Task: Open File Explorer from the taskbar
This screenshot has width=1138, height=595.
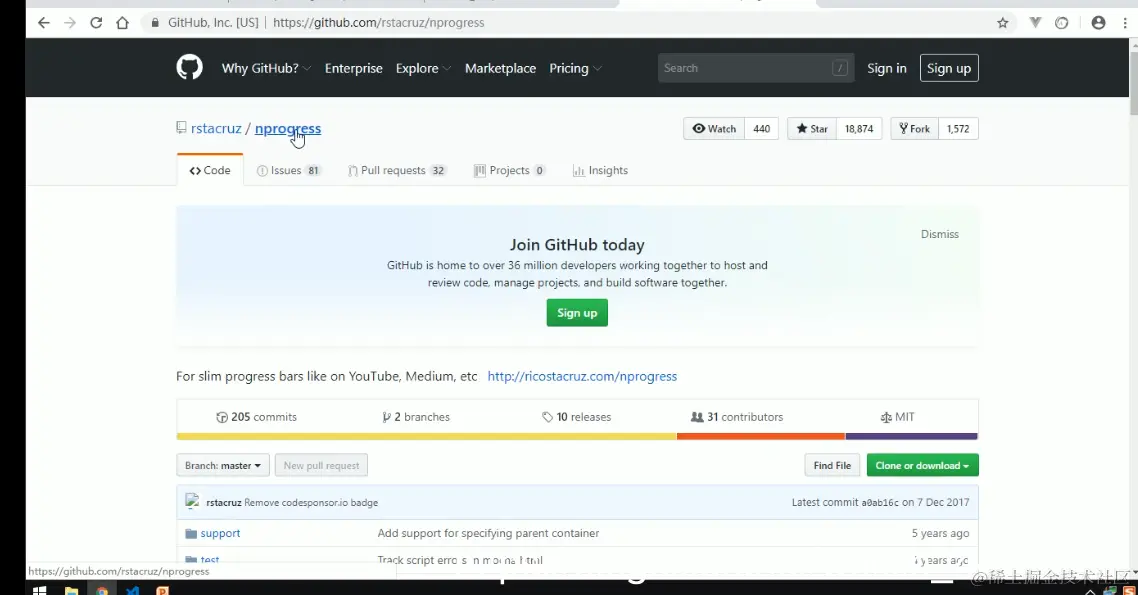Action: tap(71, 590)
